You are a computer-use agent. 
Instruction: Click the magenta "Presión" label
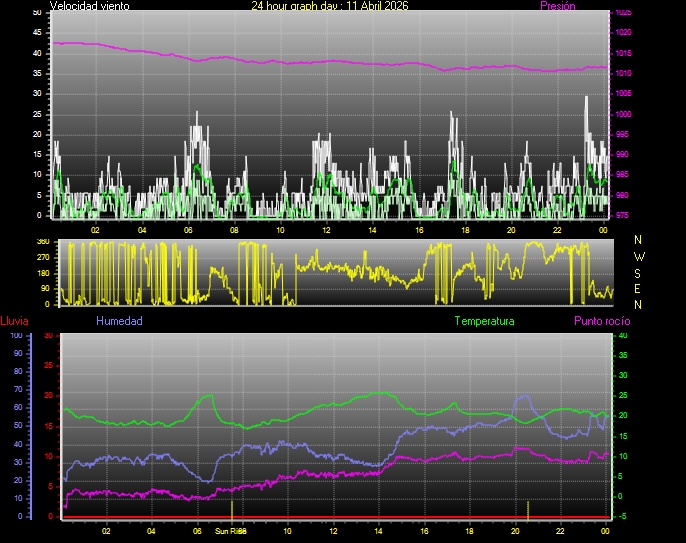[557, 6]
